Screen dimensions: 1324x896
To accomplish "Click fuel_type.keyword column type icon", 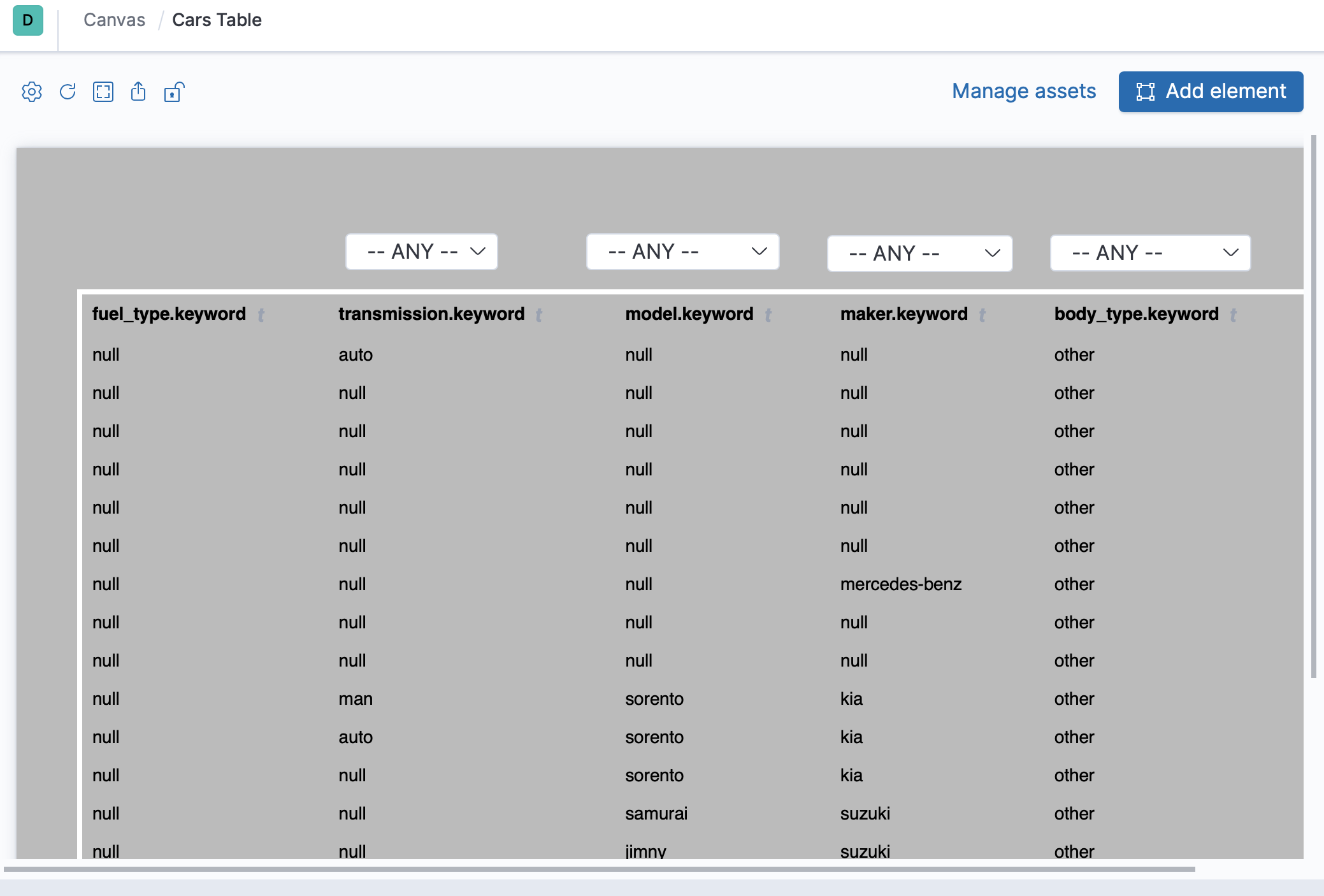I will click(x=261, y=315).
